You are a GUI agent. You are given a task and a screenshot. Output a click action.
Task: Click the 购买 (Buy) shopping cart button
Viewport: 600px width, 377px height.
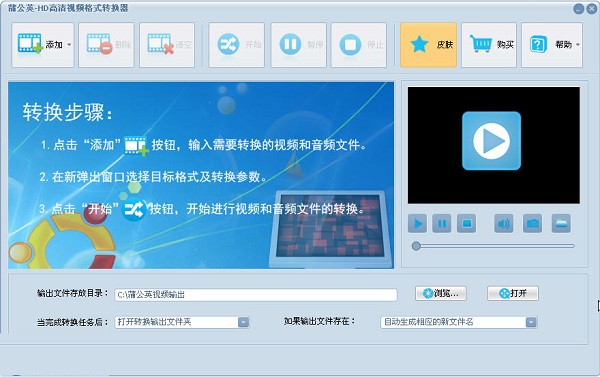489,45
